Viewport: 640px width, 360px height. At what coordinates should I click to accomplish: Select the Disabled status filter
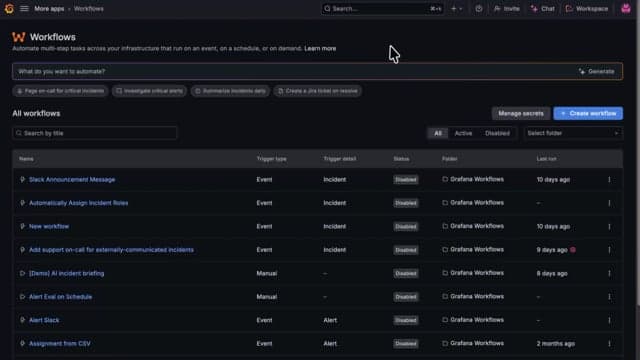pyautogui.click(x=497, y=133)
